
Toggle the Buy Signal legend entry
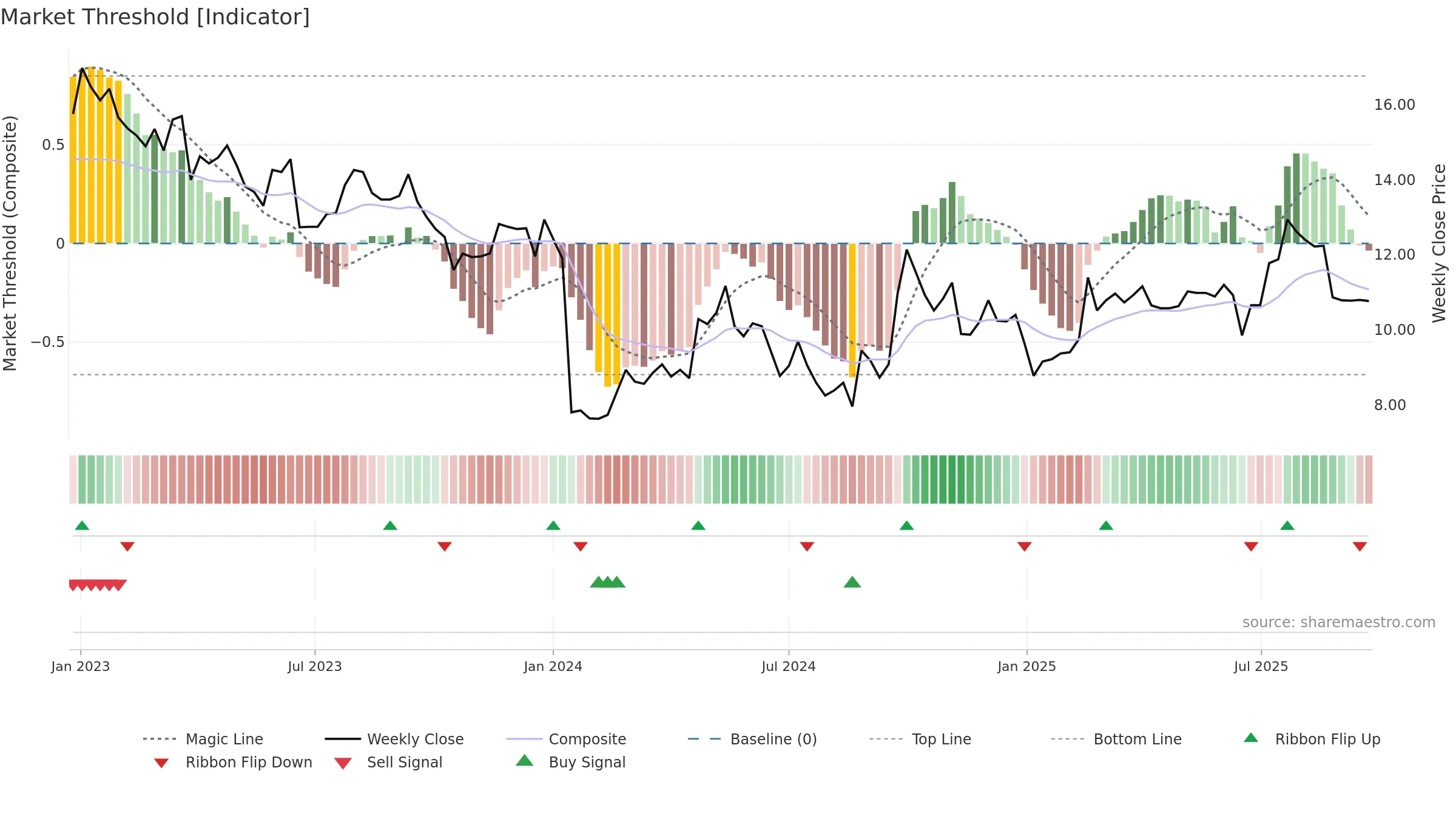pos(570,762)
